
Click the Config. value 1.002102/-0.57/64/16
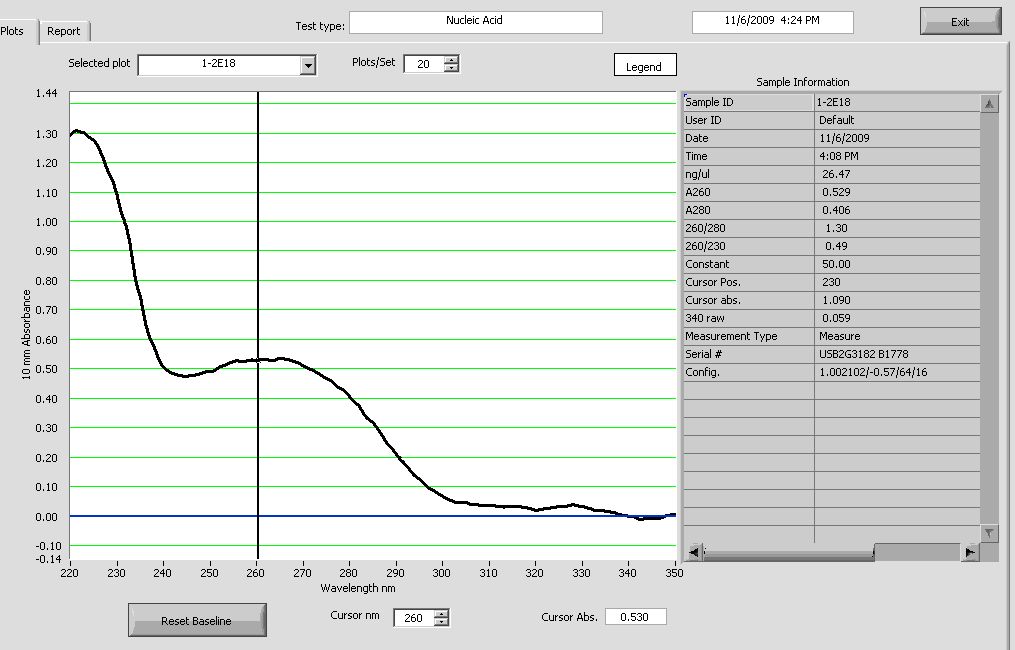coord(897,372)
